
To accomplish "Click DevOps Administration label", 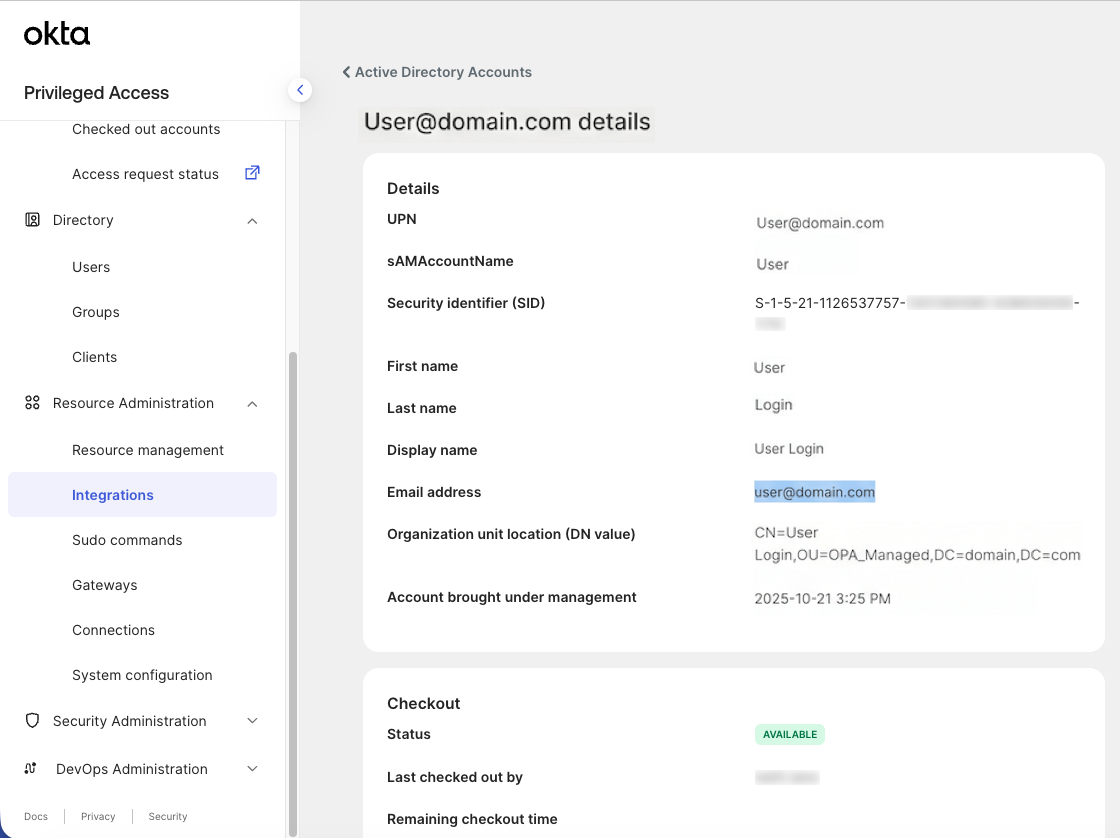I will tap(131, 769).
